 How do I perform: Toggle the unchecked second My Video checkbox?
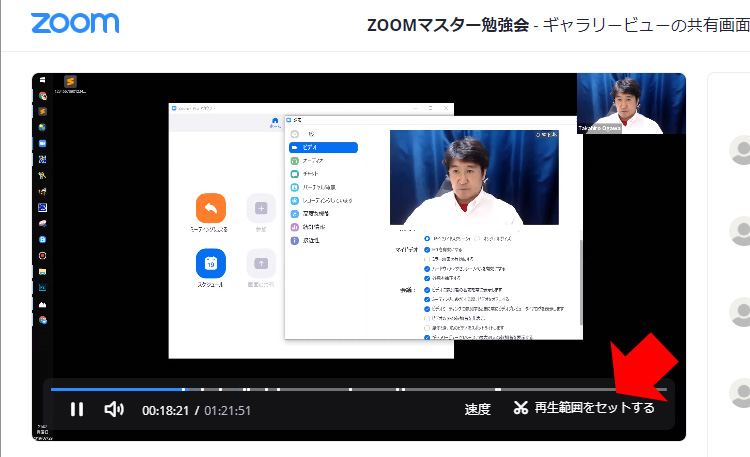coord(428,259)
